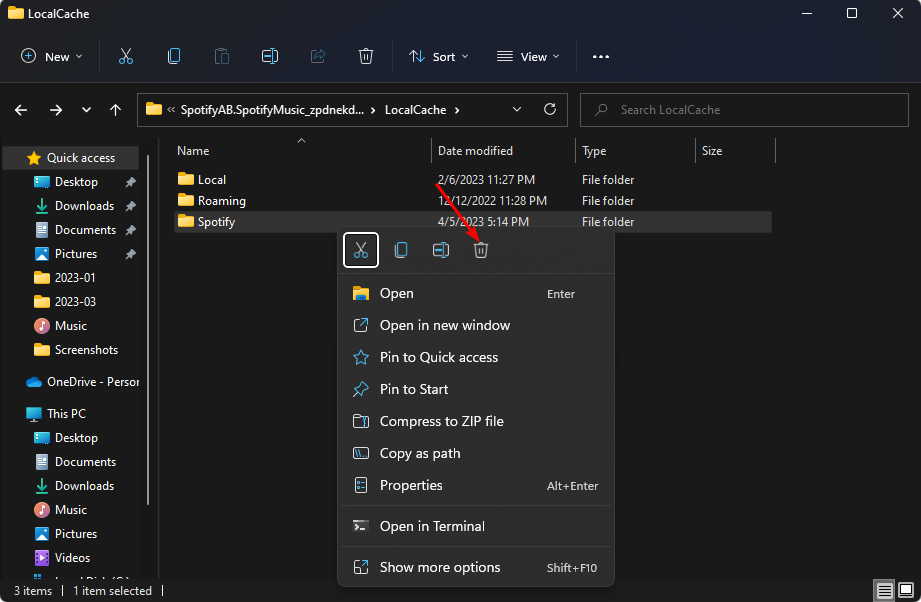The width and height of the screenshot is (921, 602).
Task: Click the toolbar Delete trash icon
Action: [x=366, y=57]
